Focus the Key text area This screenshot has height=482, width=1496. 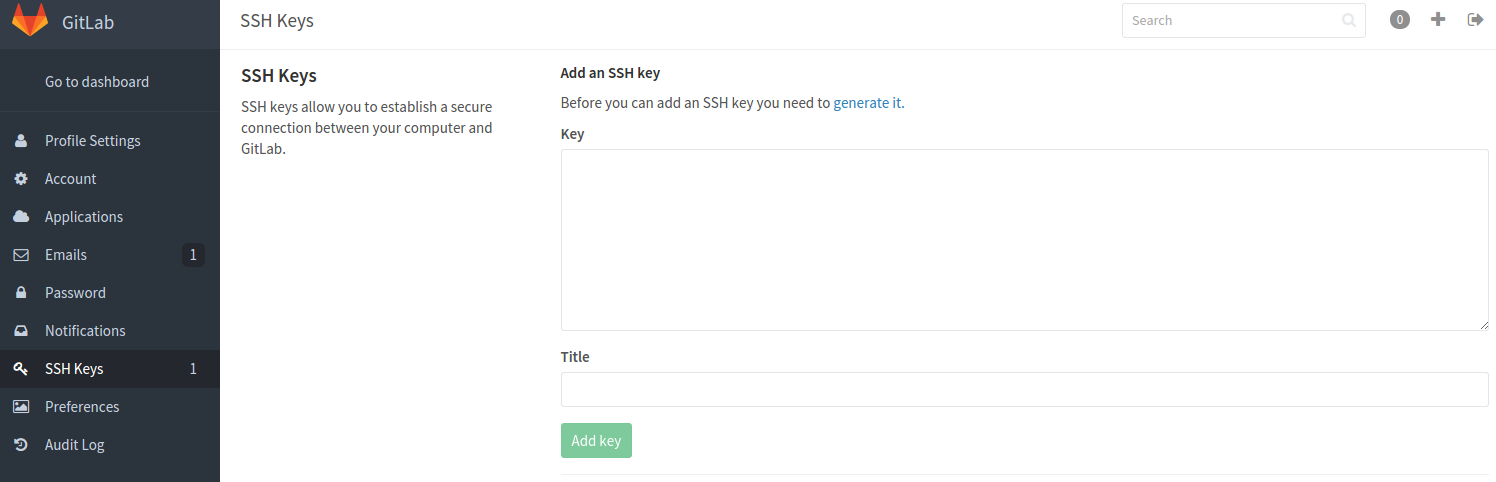coord(1025,240)
